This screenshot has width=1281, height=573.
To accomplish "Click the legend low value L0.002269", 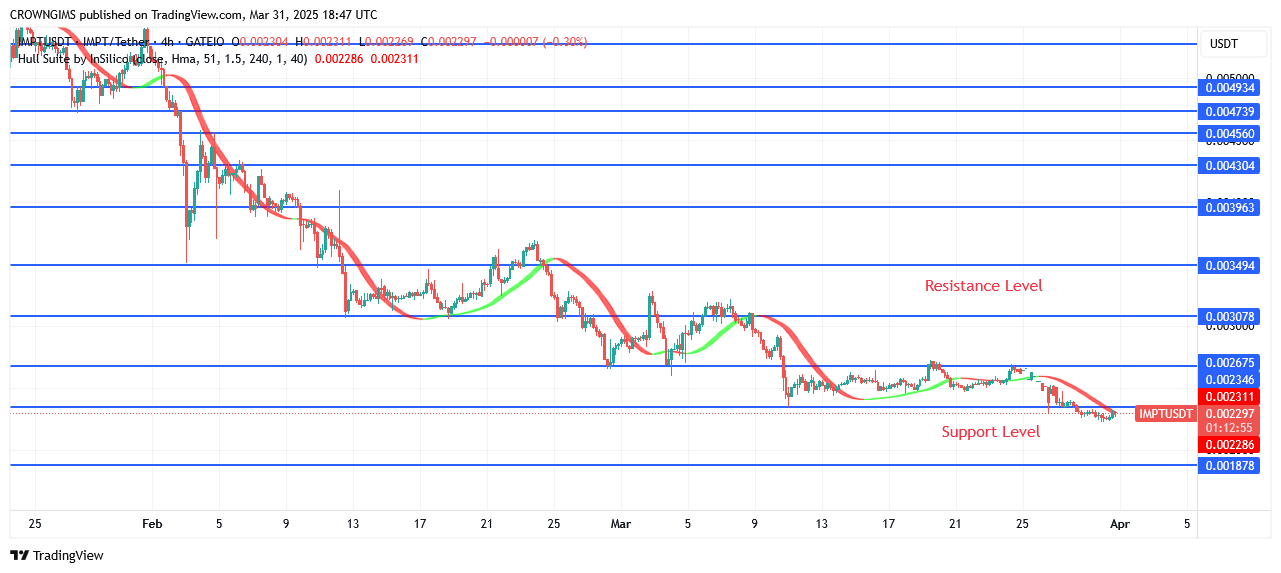I will coord(387,42).
